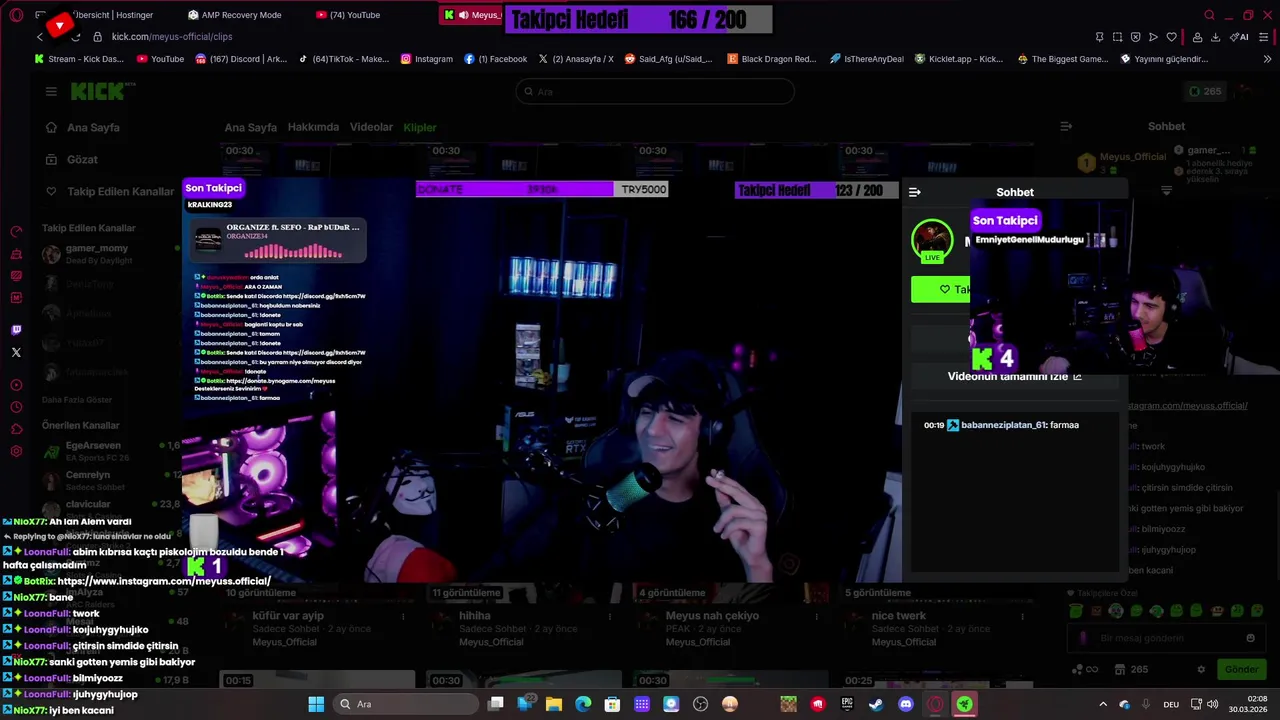Collapse the page Sohbet chat sidebar
Image resolution: width=1280 pixels, height=720 pixels.
point(1066,126)
